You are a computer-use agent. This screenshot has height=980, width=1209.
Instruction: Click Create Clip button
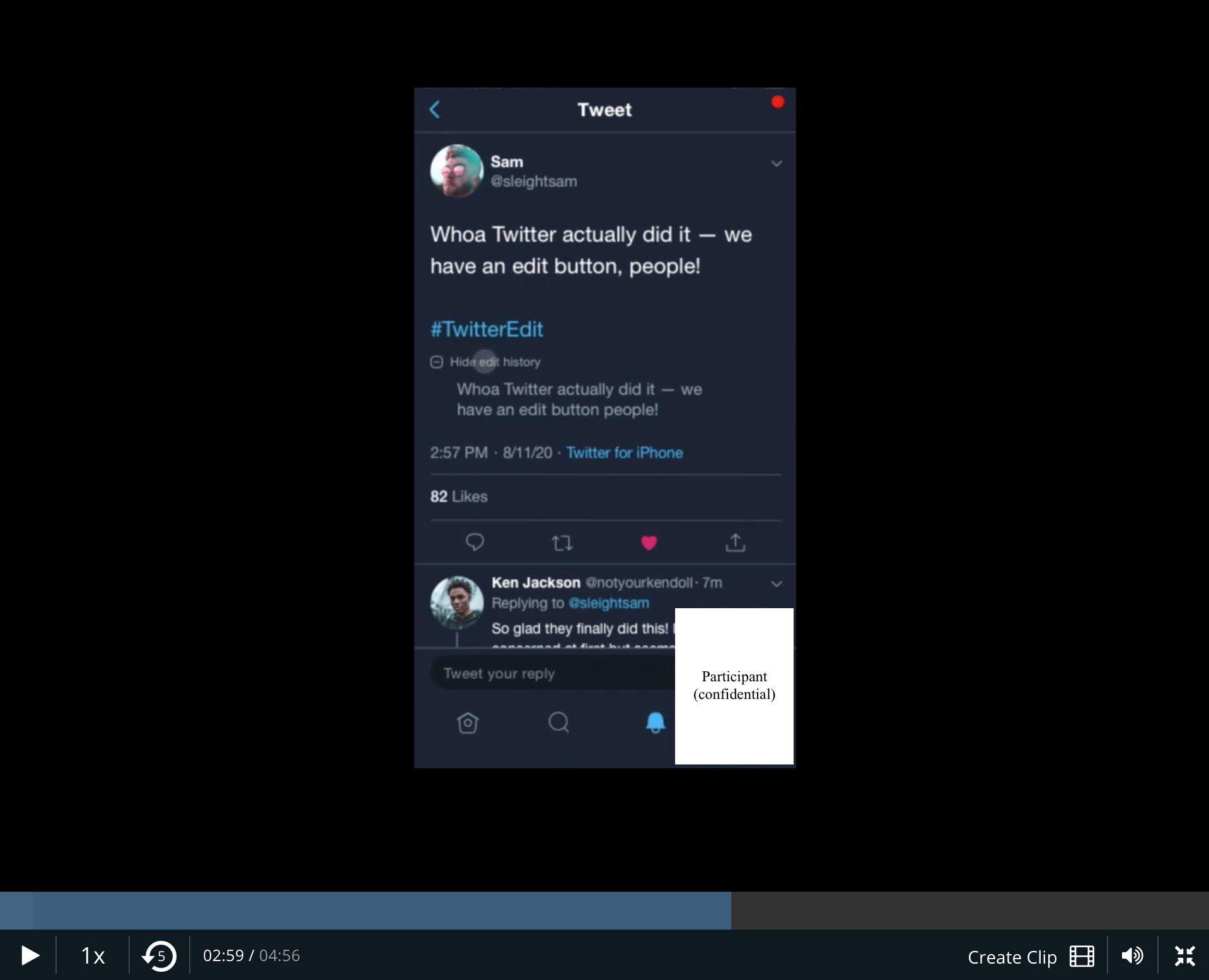pyautogui.click(x=1031, y=957)
